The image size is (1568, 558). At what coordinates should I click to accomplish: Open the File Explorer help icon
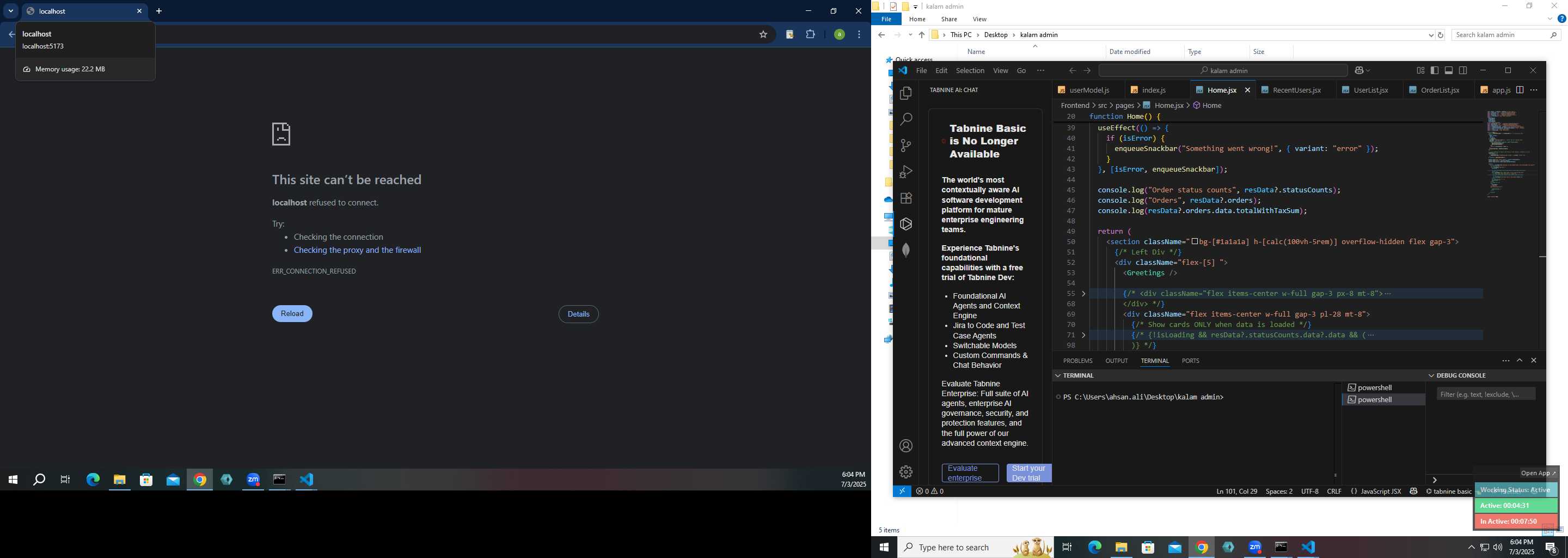[x=1561, y=19]
